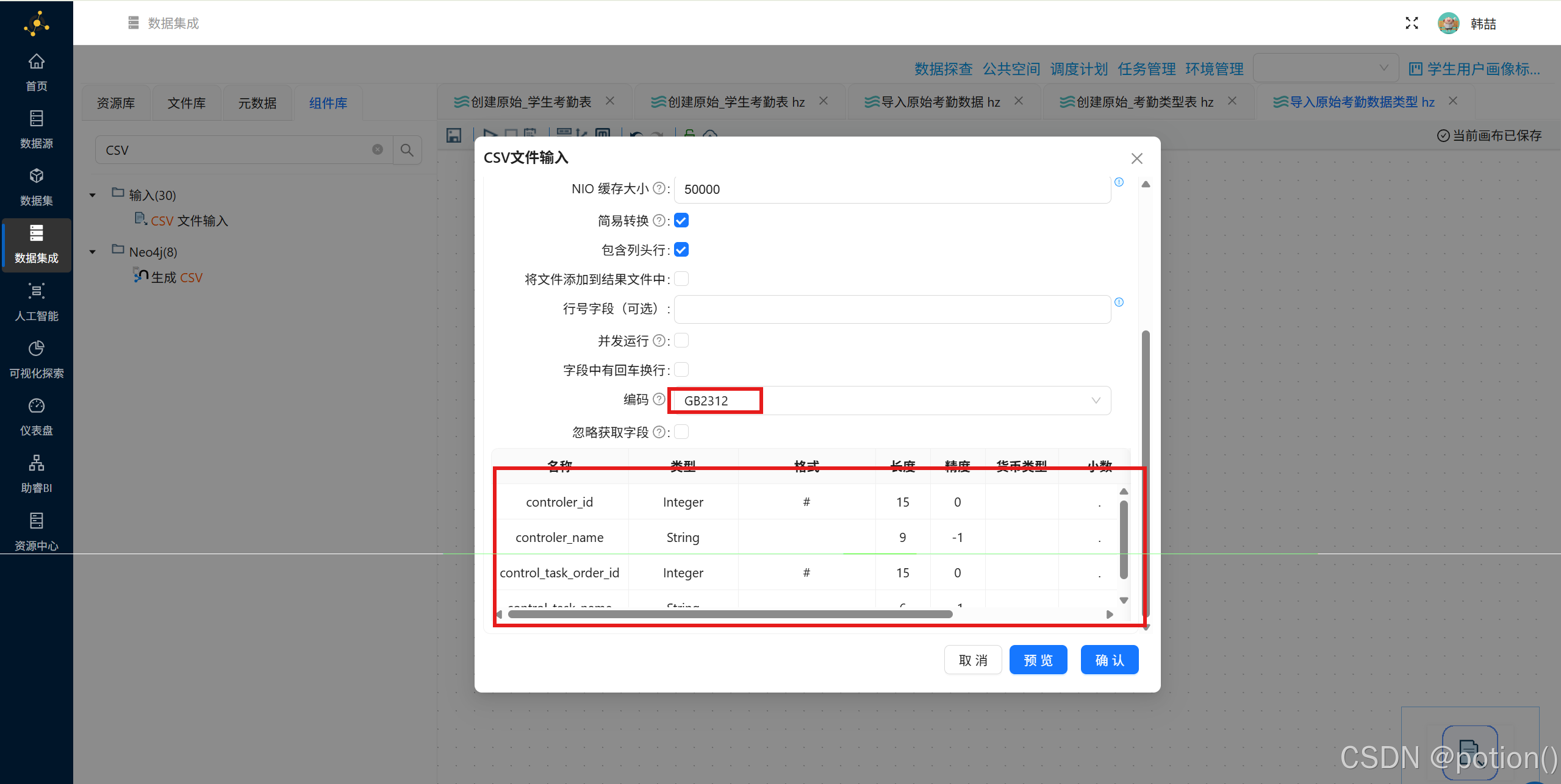Open the 调度计划 link

click(1078, 68)
